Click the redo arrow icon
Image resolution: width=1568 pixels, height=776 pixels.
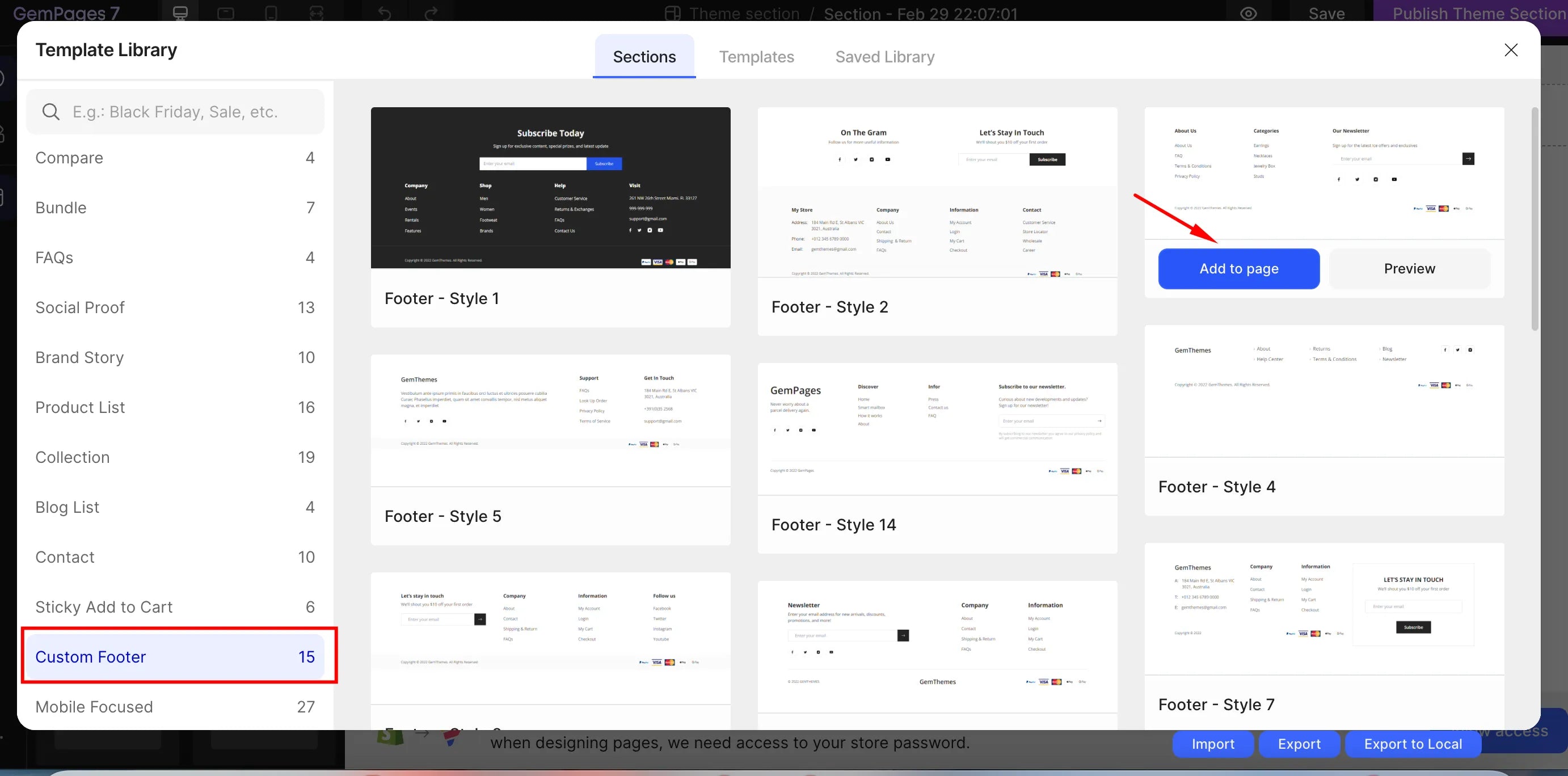point(431,13)
